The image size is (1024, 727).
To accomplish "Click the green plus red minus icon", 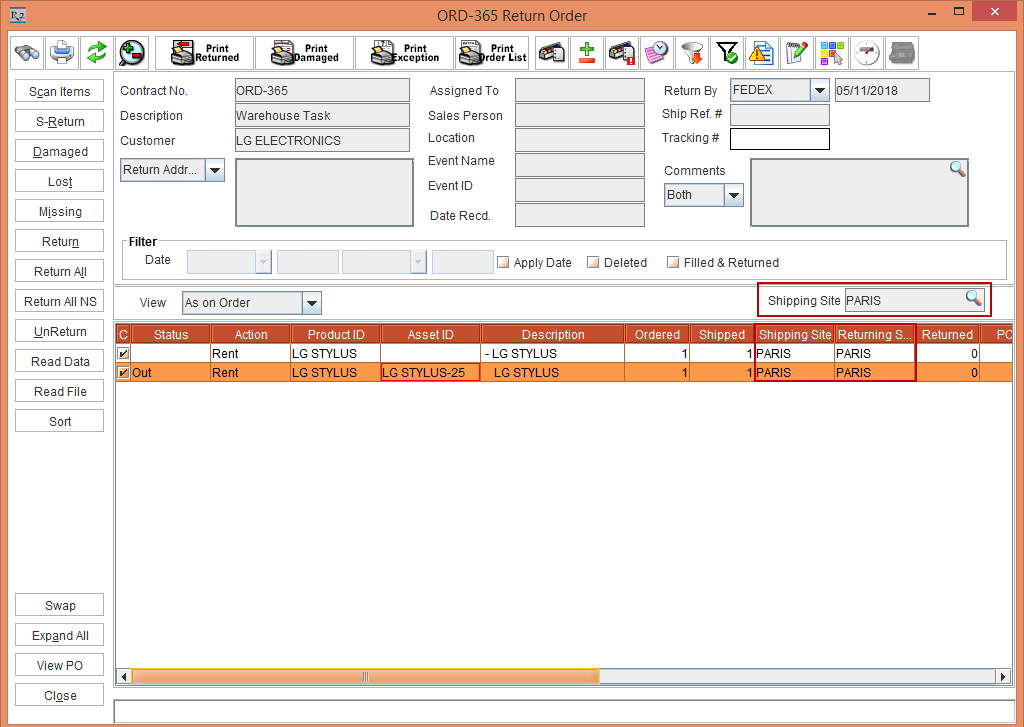I will (588, 53).
